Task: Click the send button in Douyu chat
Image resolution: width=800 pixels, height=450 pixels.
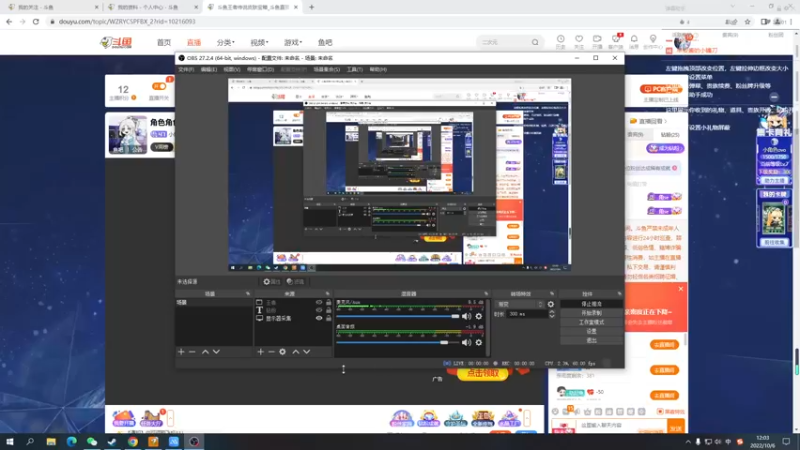Action: tap(676, 428)
